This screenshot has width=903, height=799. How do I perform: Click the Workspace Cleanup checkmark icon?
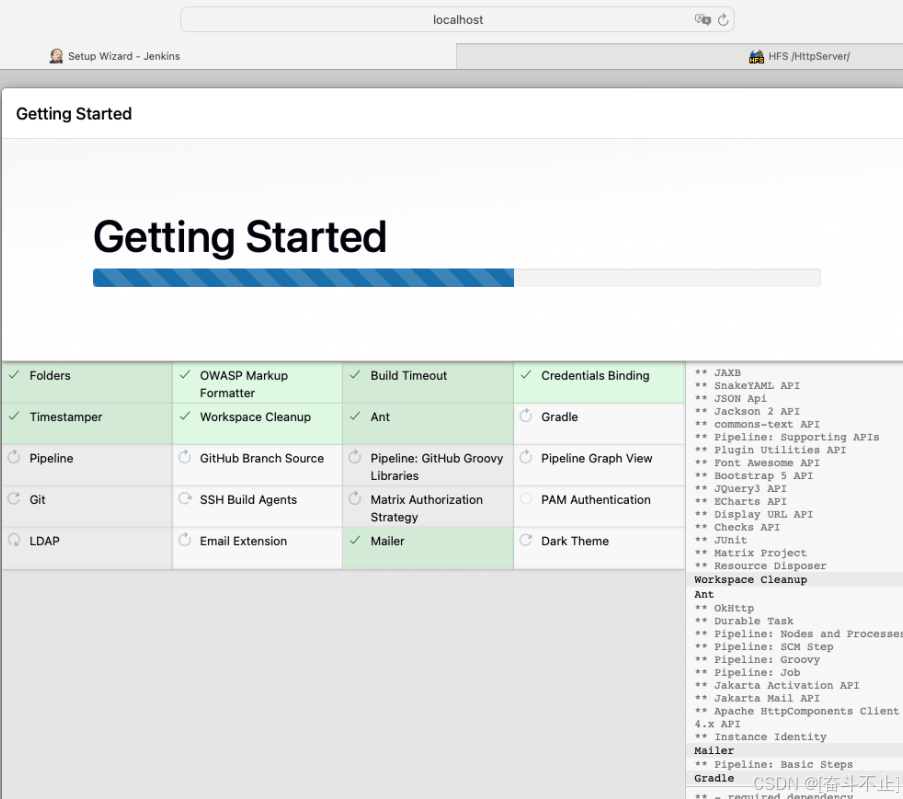pyautogui.click(x=185, y=416)
